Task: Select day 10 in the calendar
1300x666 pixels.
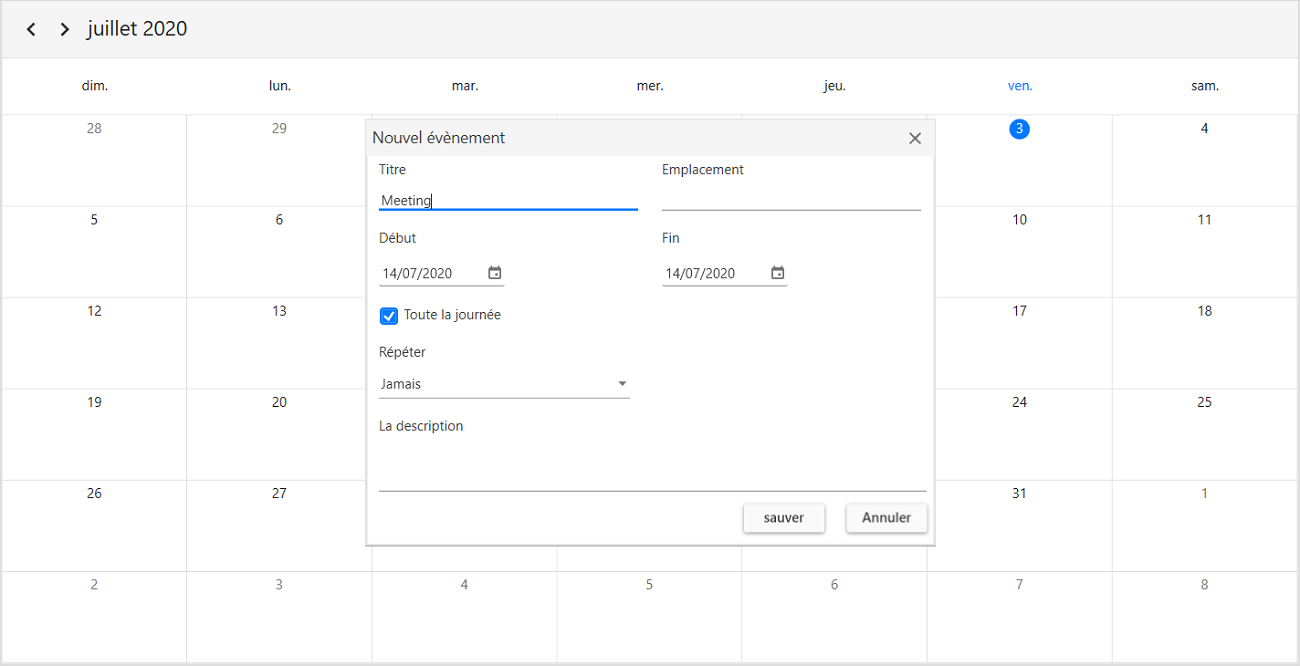Action: (x=1019, y=220)
